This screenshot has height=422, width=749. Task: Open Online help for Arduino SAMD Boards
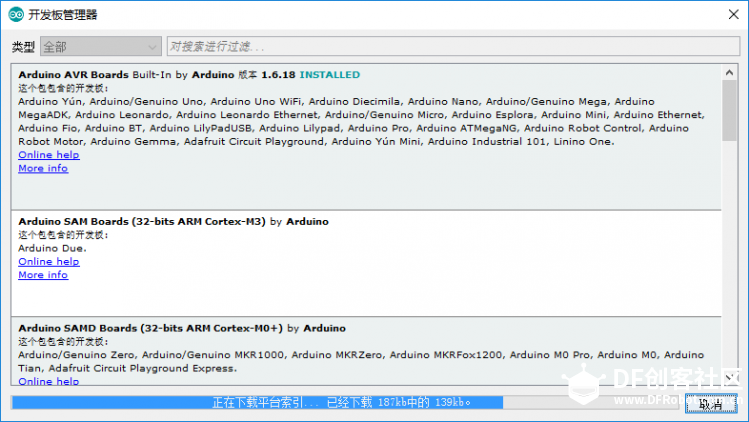(49, 381)
